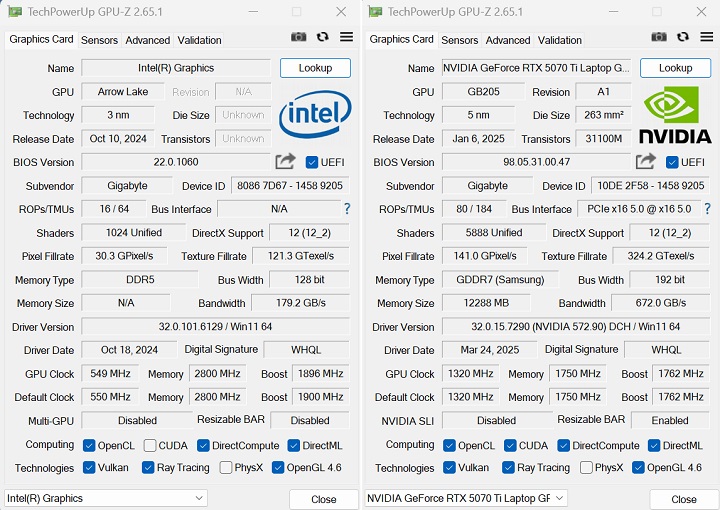The image size is (720, 510).
Task: Click the Resizable BAR Enabled value
Action: (x=670, y=420)
